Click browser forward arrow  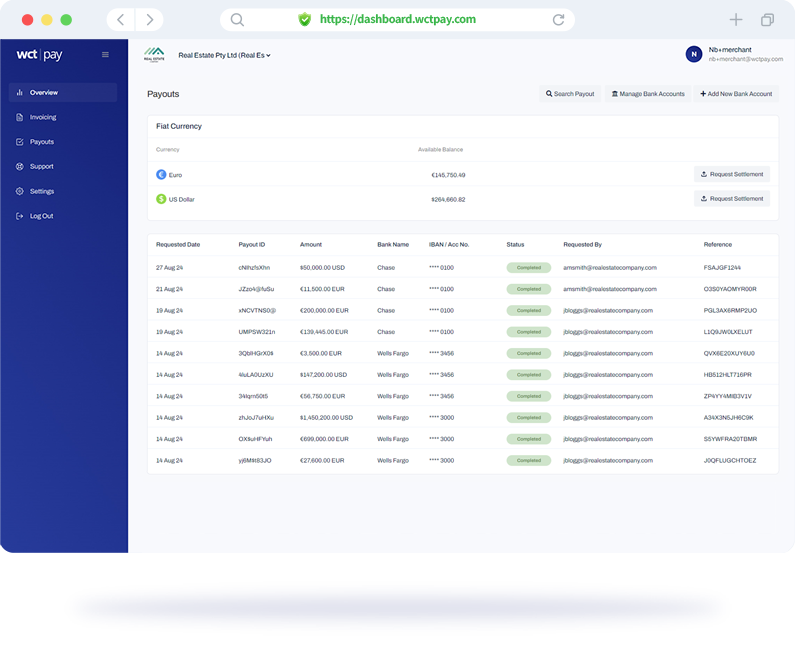[x=150, y=20]
